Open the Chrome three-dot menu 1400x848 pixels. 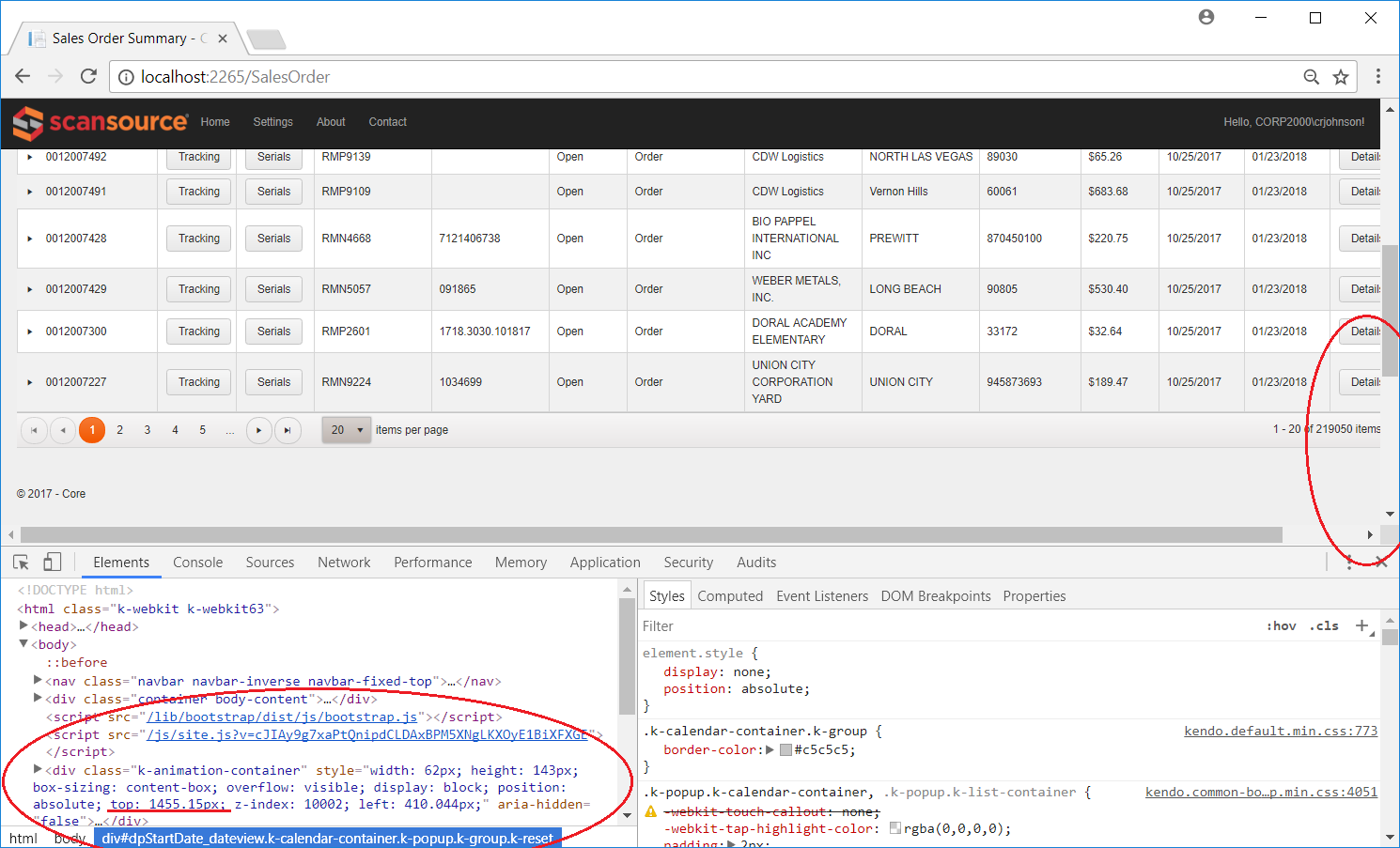coord(1377,77)
